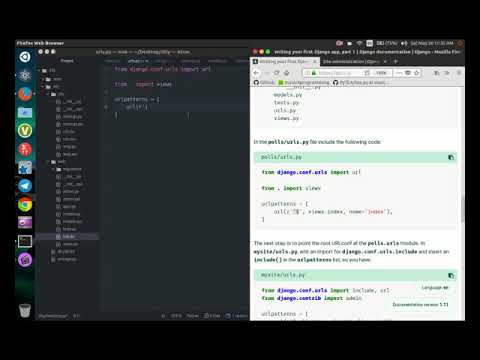480x360 pixels.
Task: Open the battery status indicator
Action: (x=387, y=43)
